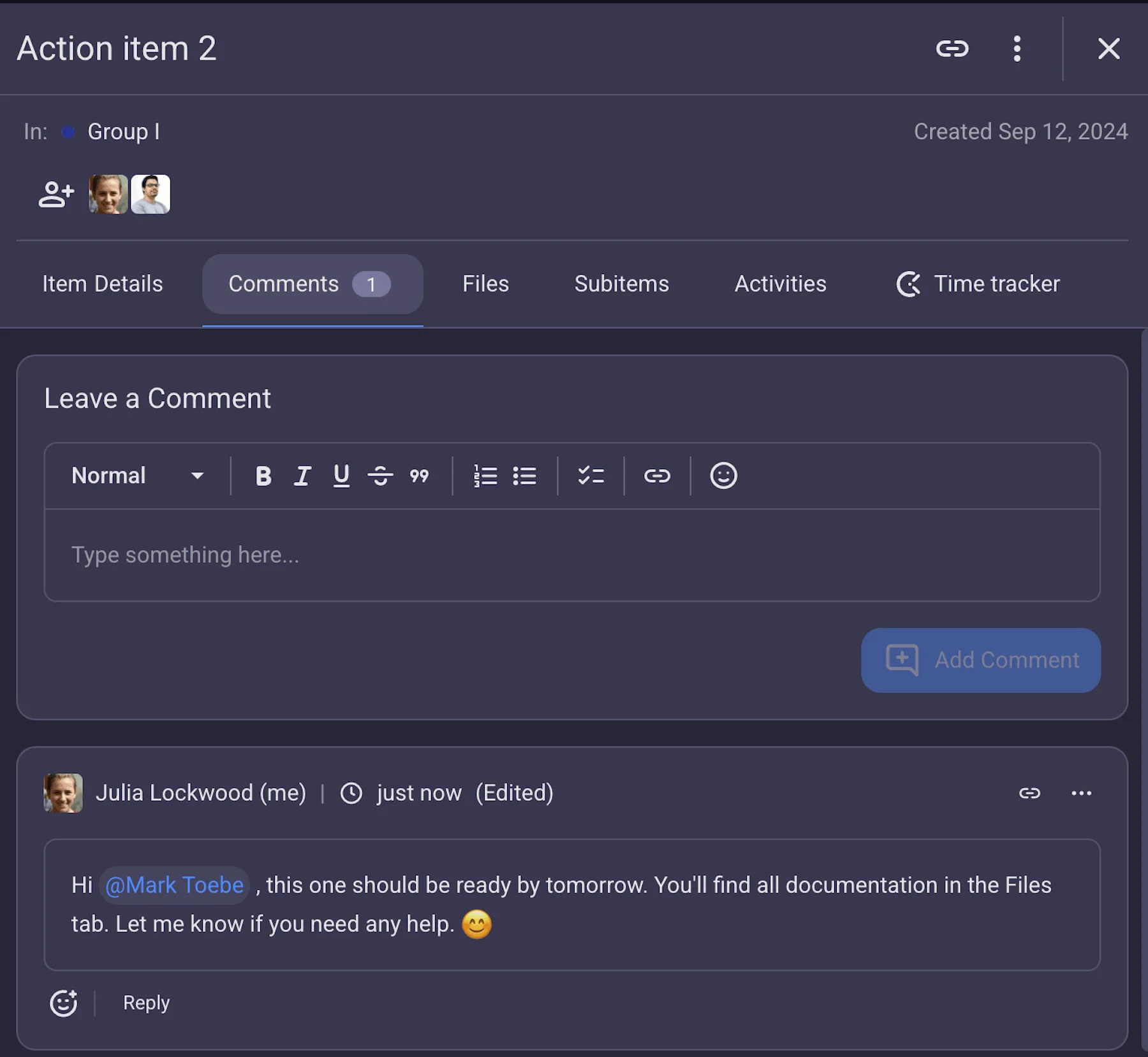Click the 'Leave a Comment' heading
Viewport: 1148px width, 1057px height.
tap(158, 399)
